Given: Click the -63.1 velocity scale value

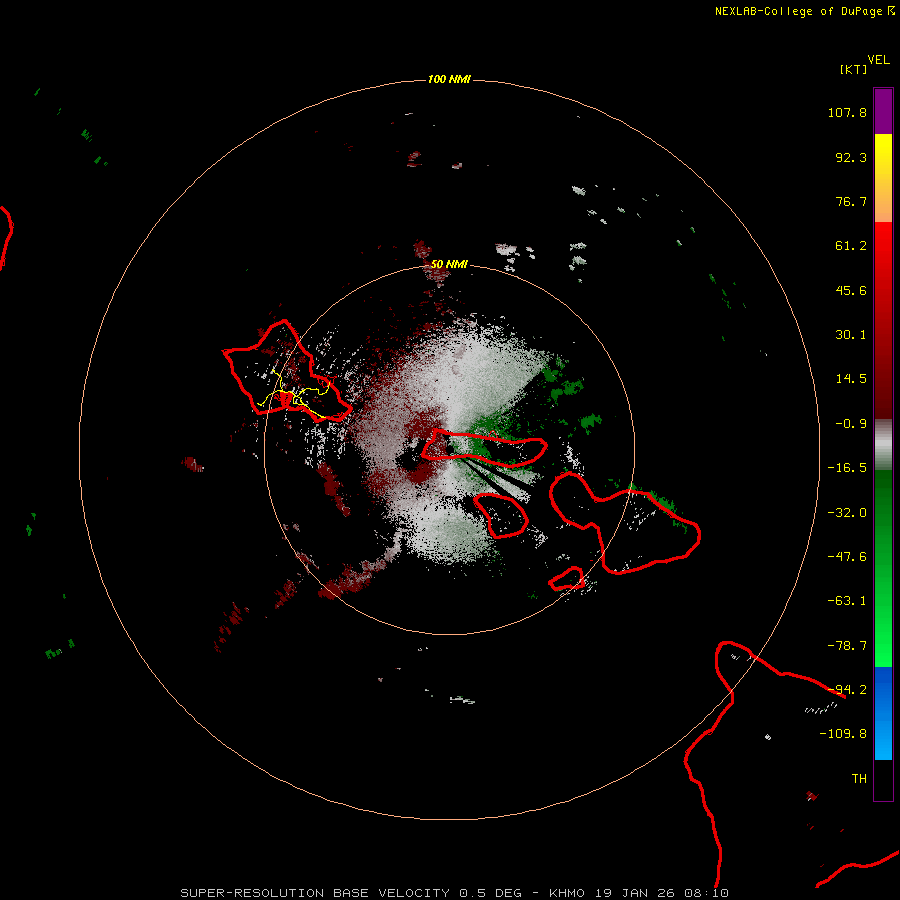Looking at the screenshot, I should point(847,601).
